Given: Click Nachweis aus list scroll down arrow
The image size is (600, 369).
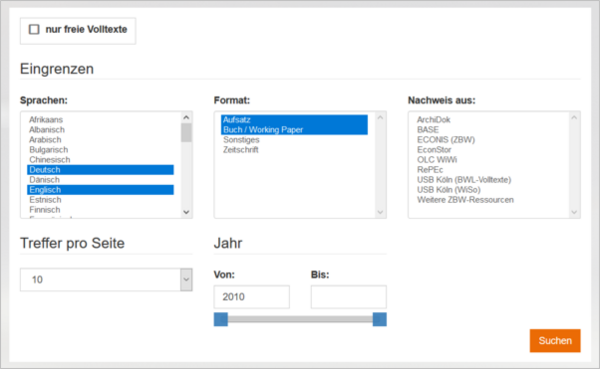Looking at the screenshot, I should click(x=574, y=212).
